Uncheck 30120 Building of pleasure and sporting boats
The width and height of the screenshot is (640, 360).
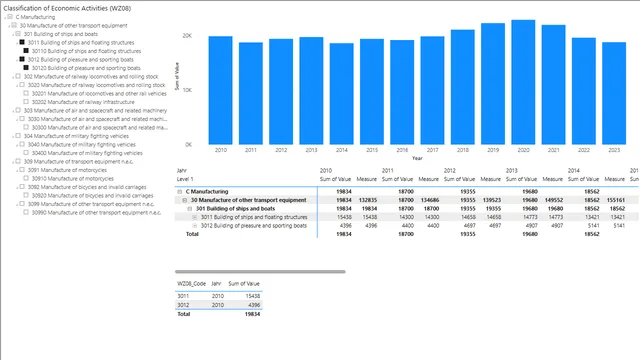(26, 68)
